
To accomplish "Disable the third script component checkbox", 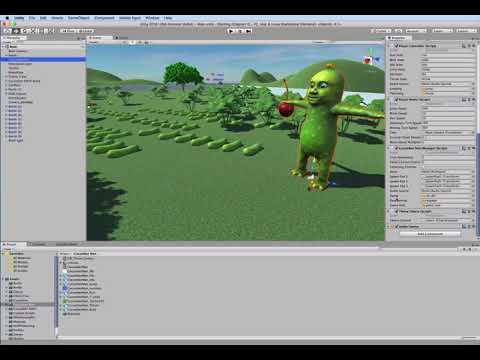I will pos(396,148).
